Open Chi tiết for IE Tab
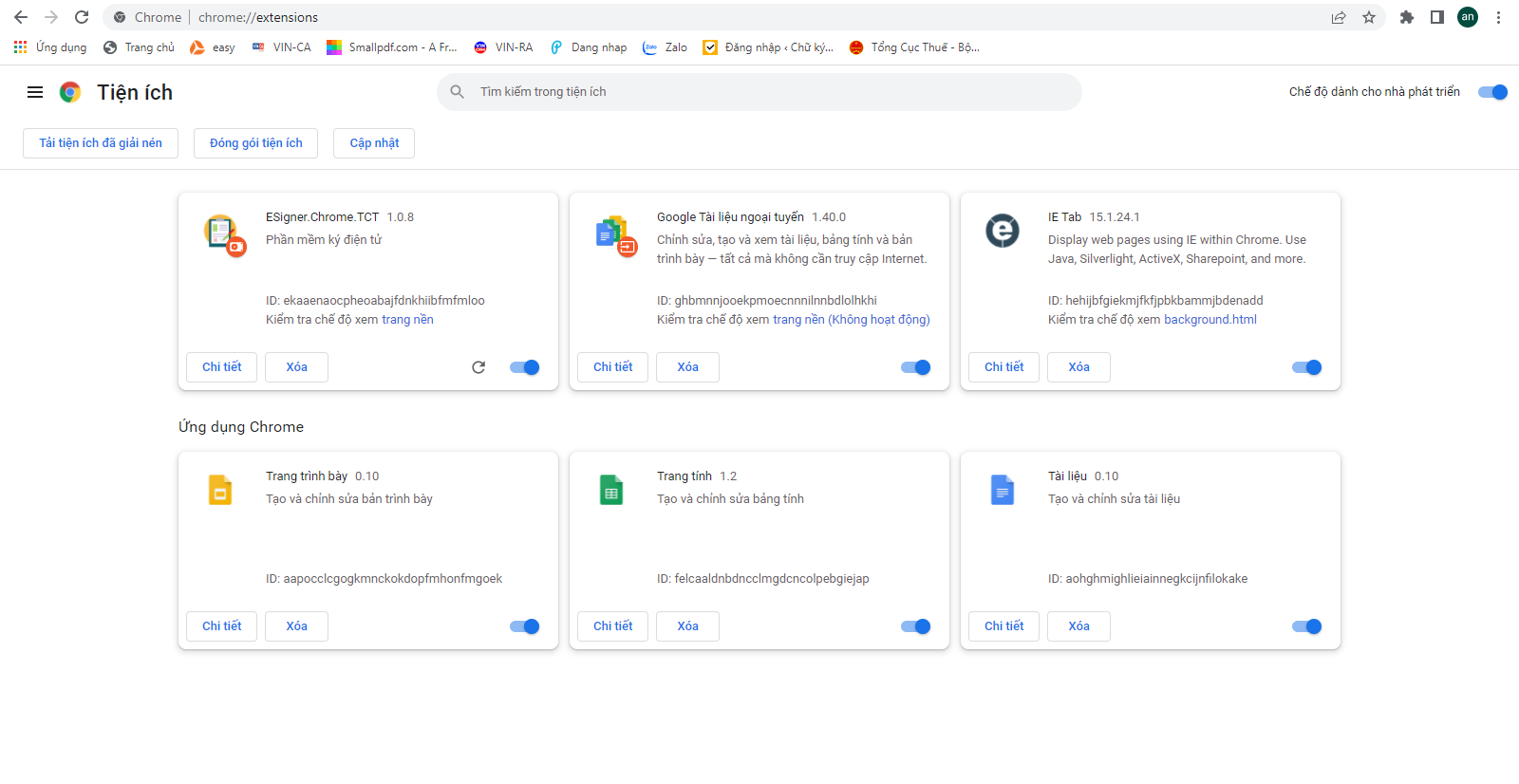The height and width of the screenshot is (784, 1519). pos(1003,367)
